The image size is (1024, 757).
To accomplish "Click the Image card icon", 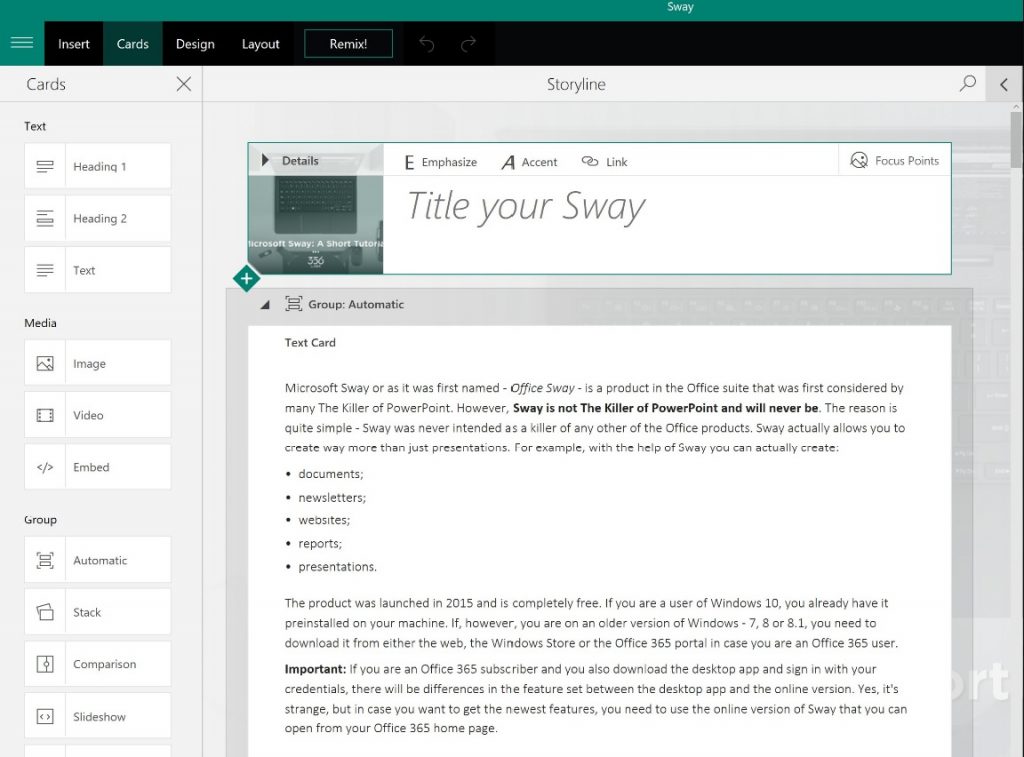I will pos(45,363).
